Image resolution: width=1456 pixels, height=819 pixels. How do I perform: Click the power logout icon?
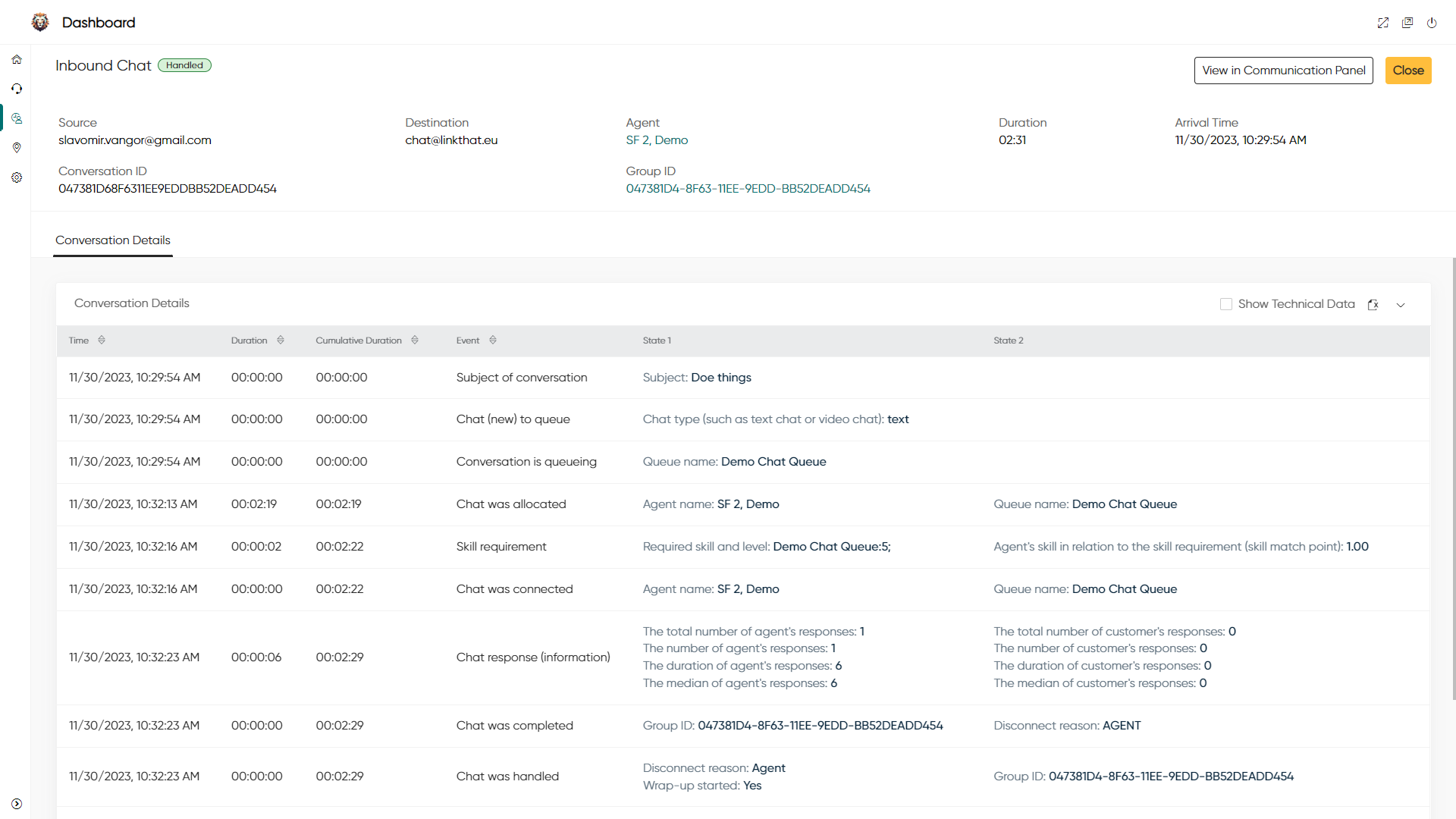click(1432, 23)
